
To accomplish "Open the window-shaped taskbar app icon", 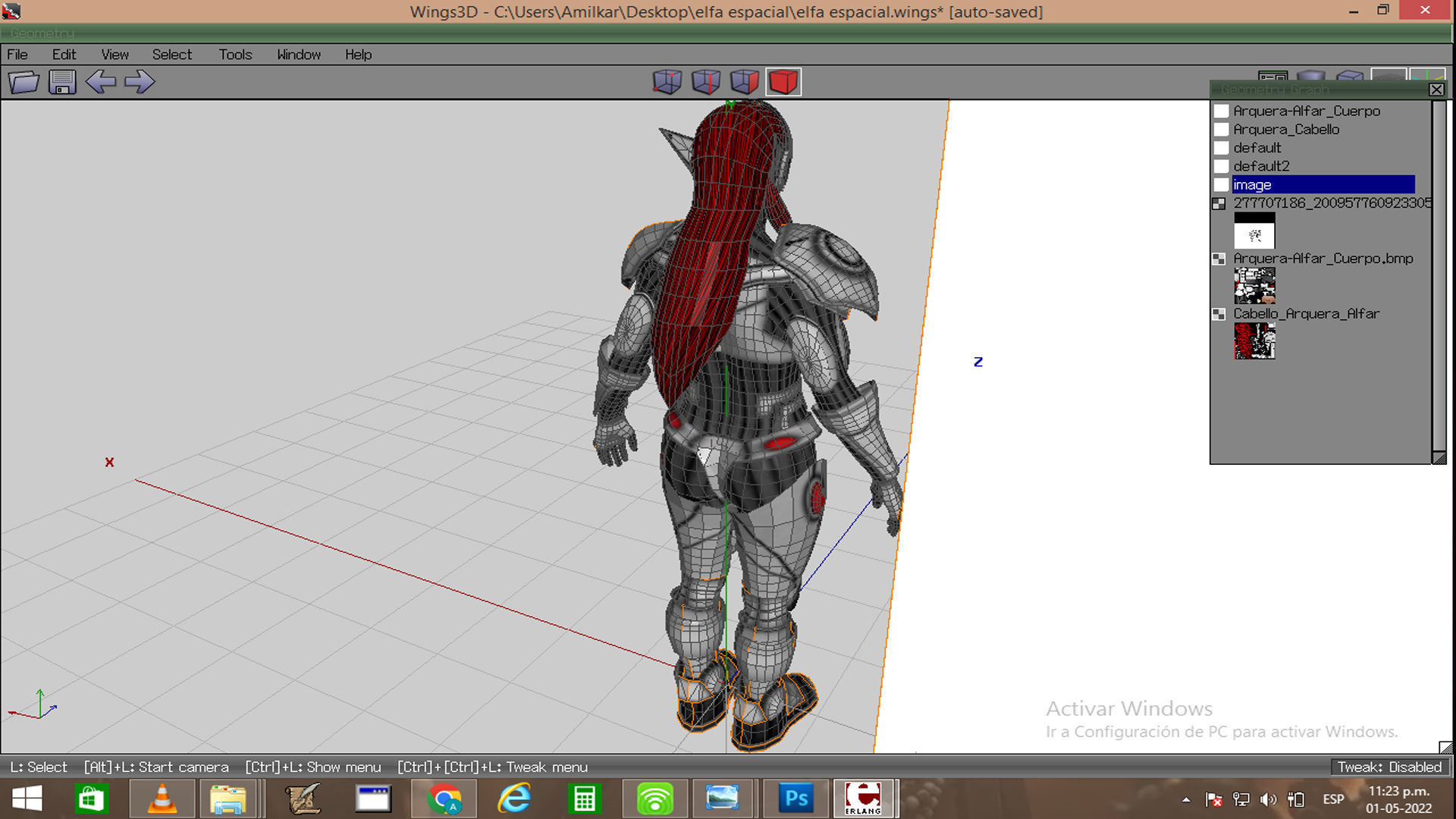I will point(373,799).
